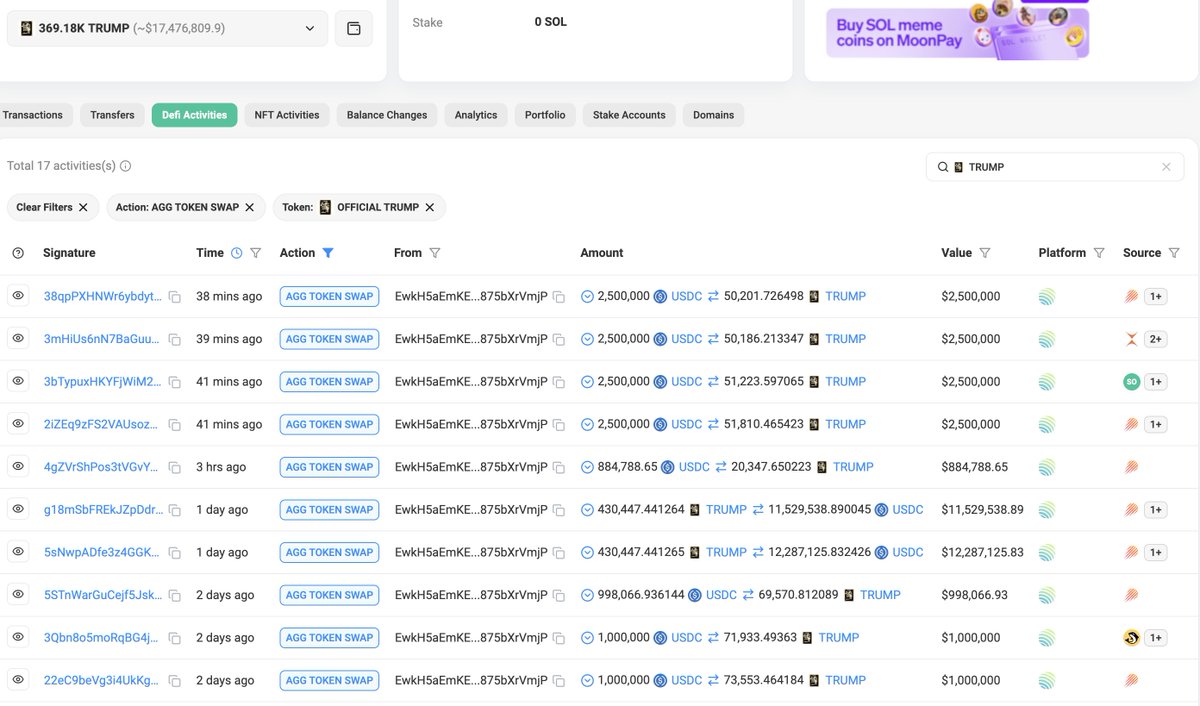Remove the Token: OFFICIAL TRUMP filter
1200x706 pixels.
429,207
